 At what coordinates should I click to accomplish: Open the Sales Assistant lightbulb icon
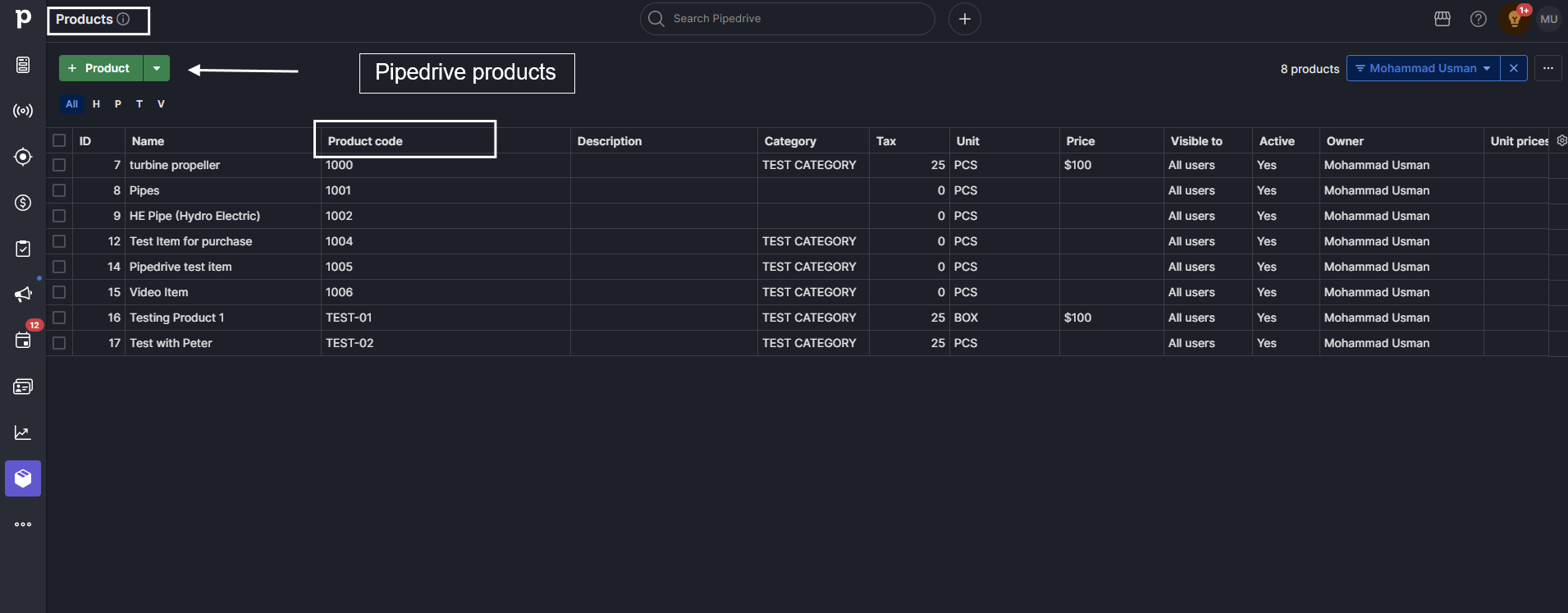pyautogui.click(x=1515, y=19)
